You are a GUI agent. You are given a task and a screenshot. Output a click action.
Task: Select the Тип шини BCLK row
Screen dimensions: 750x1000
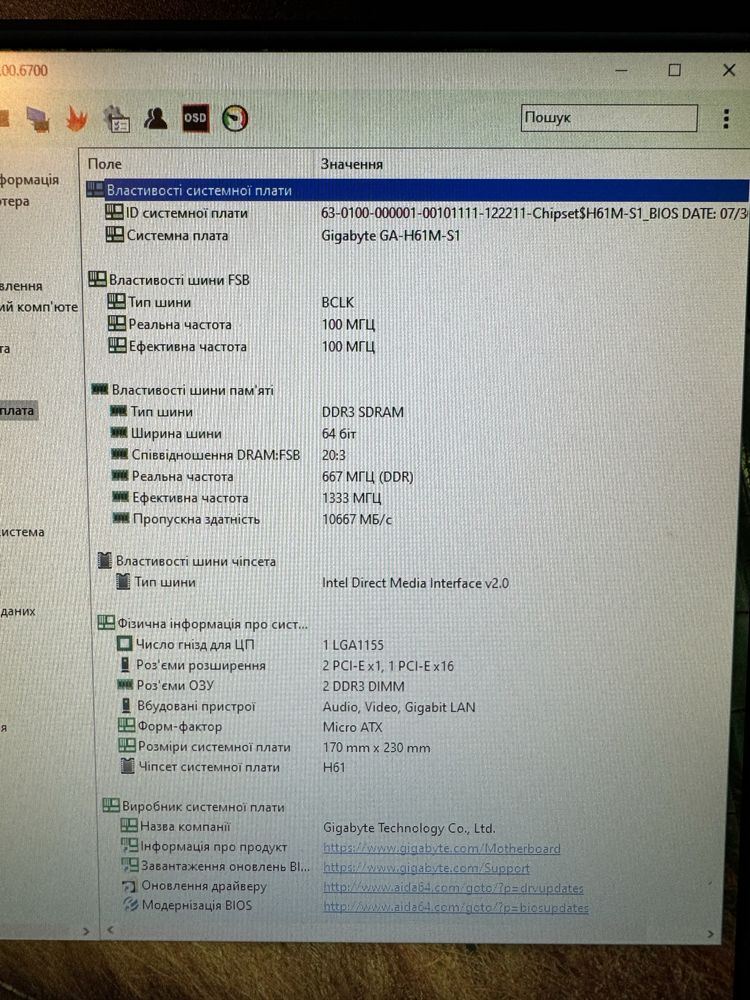(x=231, y=302)
